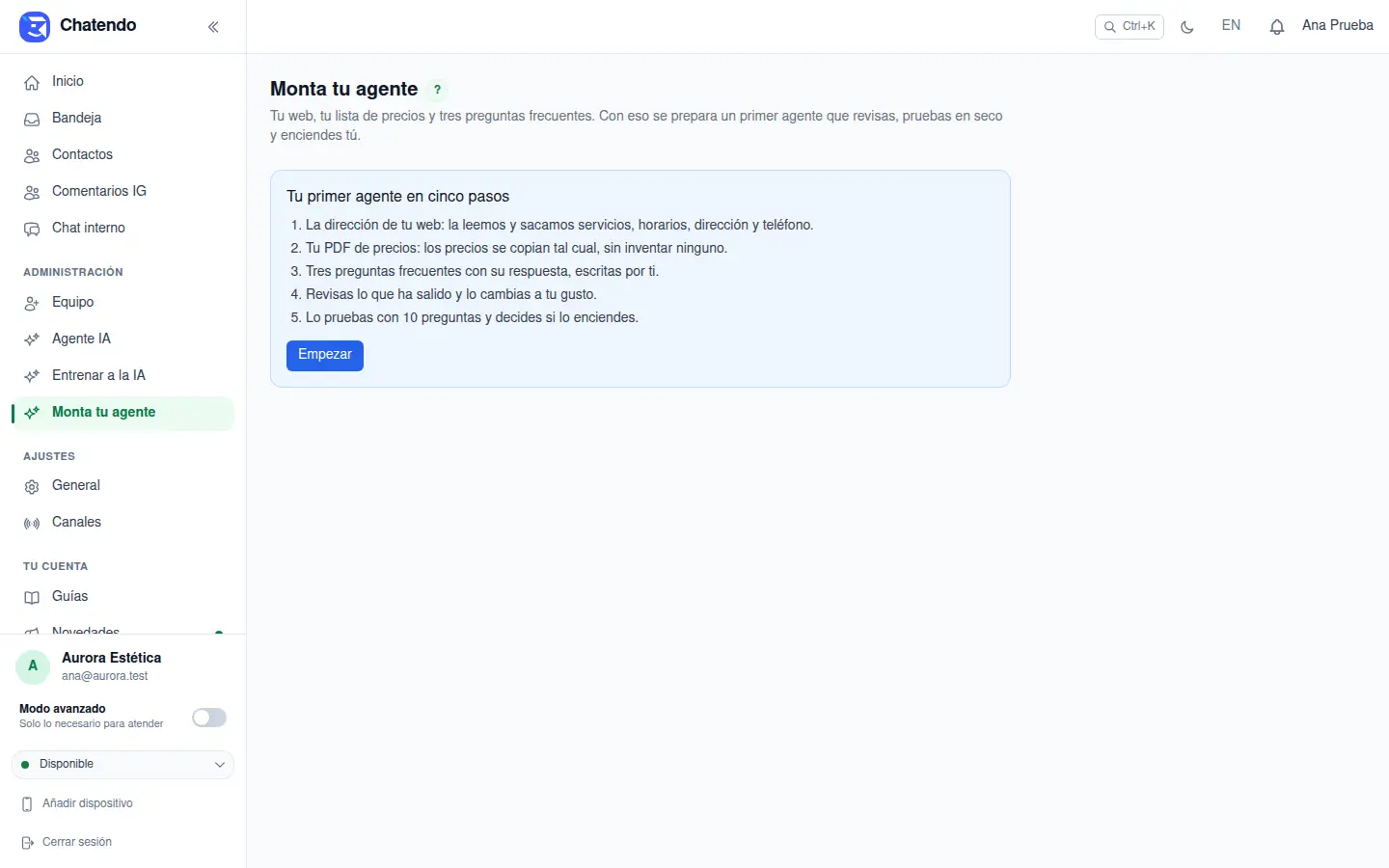The width and height of the screenshot is (1389, 868).
Task: Click the Chatendo logo icon
Action: click(x=35, y=26)
